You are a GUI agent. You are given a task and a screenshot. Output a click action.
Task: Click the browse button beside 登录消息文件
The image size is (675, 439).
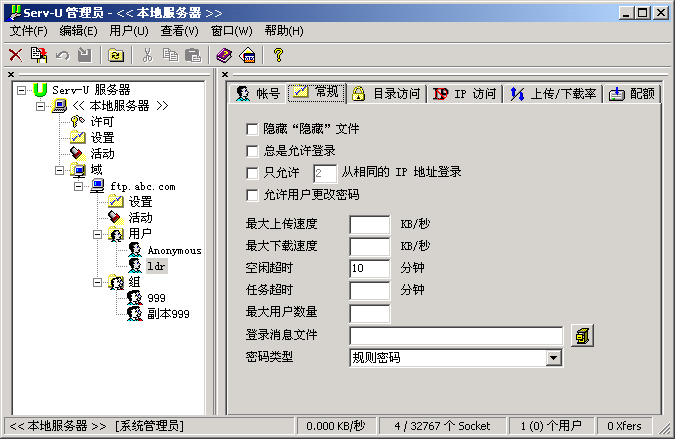(582, 336)
